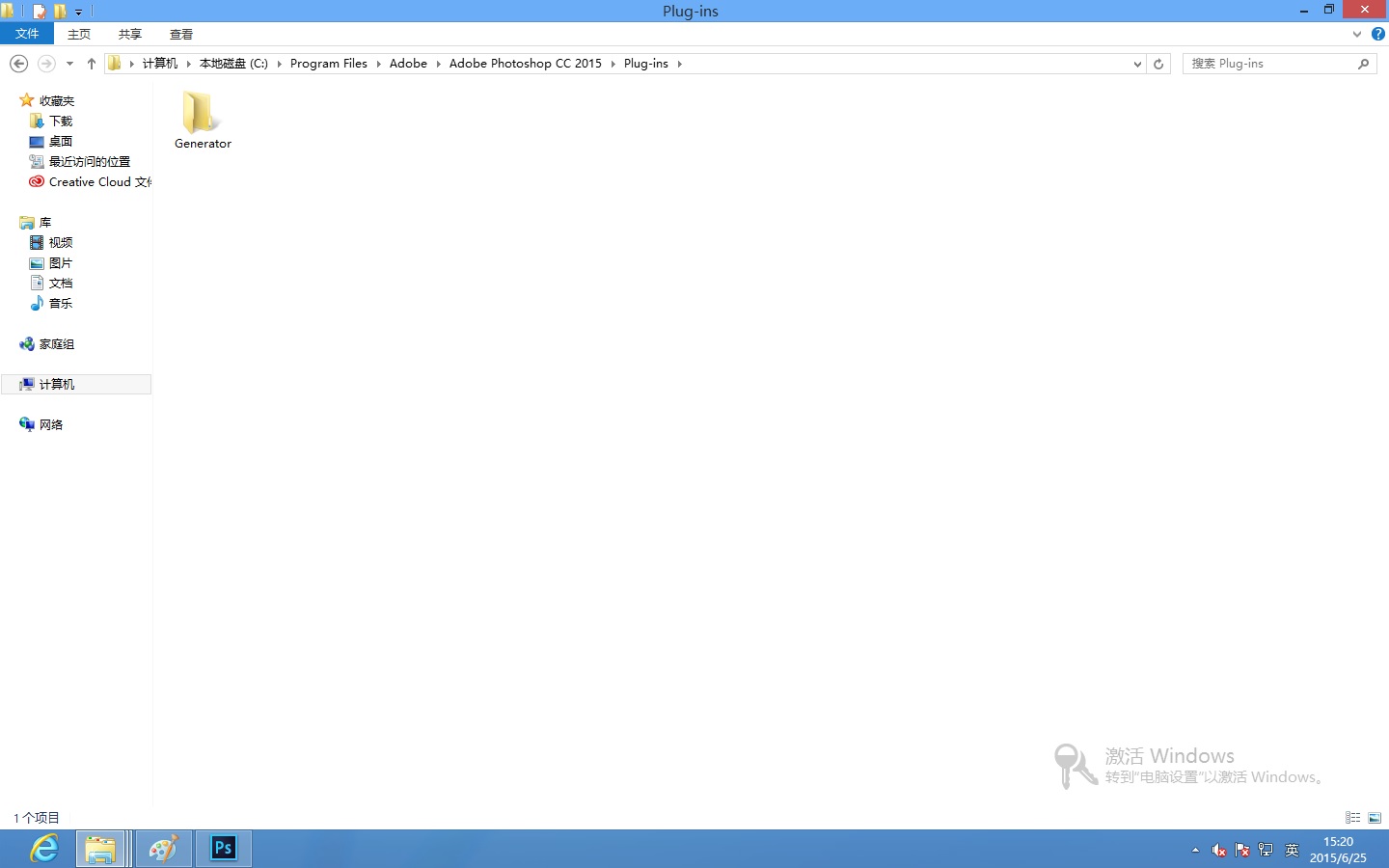The width and height of the screenshot is (1389, 868).
Task: Click the 英 input method indicator
Action: pos(1293,850)
